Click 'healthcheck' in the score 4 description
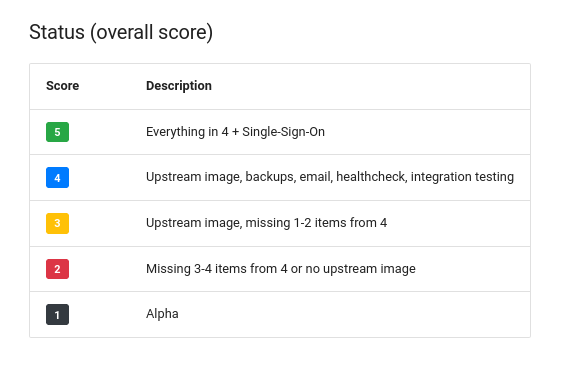This screenshot has width=567, height=370. click(371, 177)
